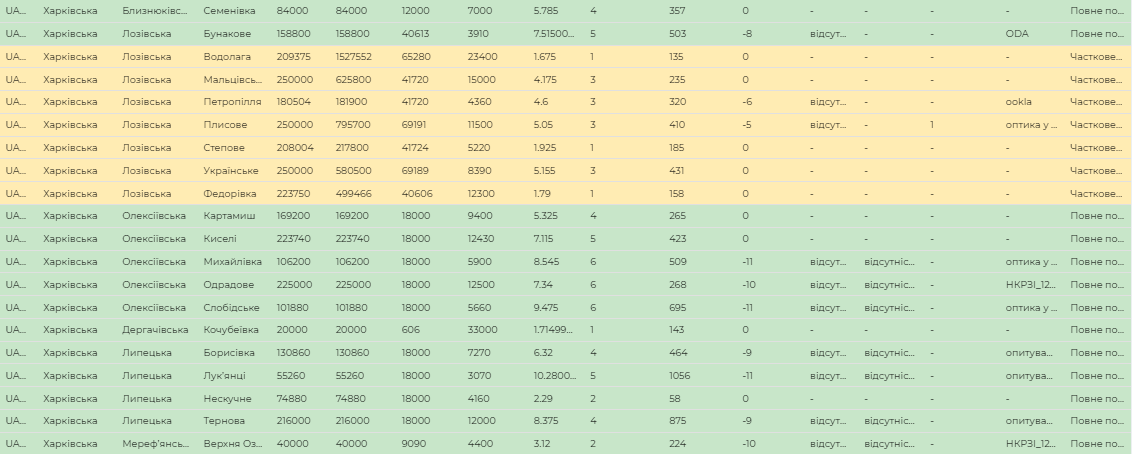The image size is (1132, 454).
Task: Click the Киселі cell
Action: coord(220,239)
